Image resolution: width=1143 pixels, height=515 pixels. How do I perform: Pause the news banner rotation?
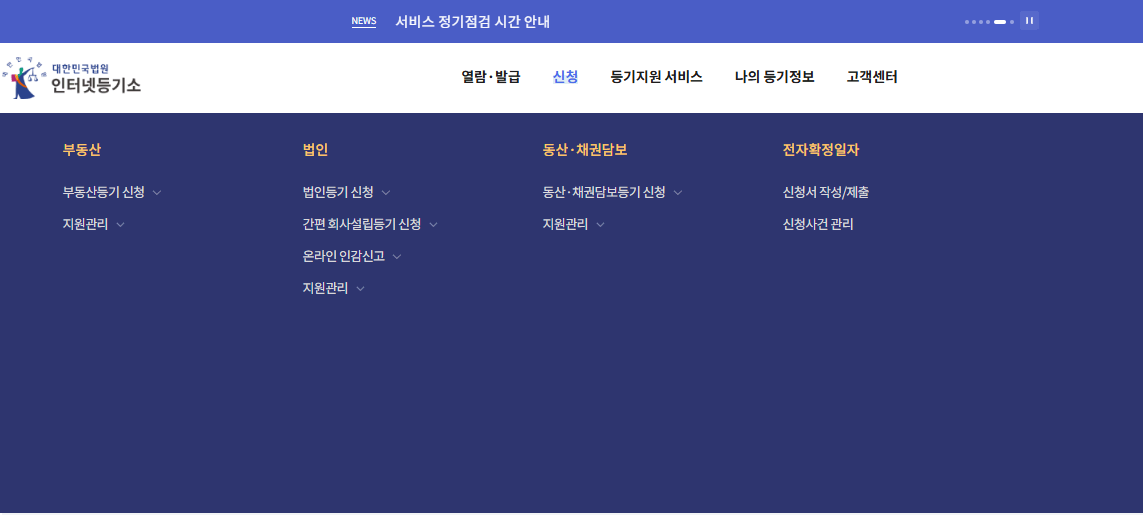click(x=1029, y=20)
